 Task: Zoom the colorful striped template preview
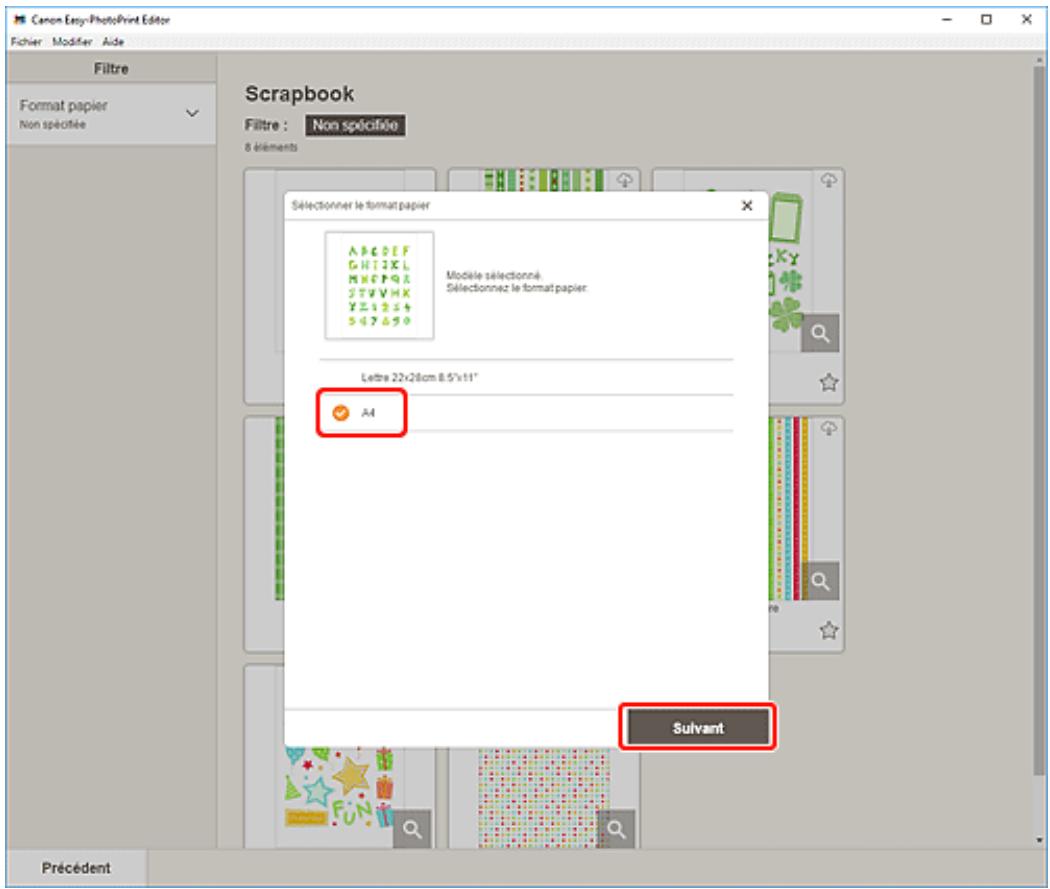click(x=820, y=580)
